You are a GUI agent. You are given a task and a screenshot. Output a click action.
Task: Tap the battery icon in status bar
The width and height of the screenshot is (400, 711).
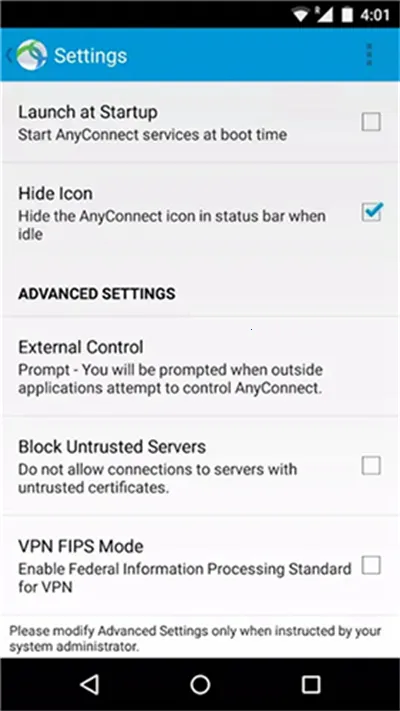tap(347, 15)
